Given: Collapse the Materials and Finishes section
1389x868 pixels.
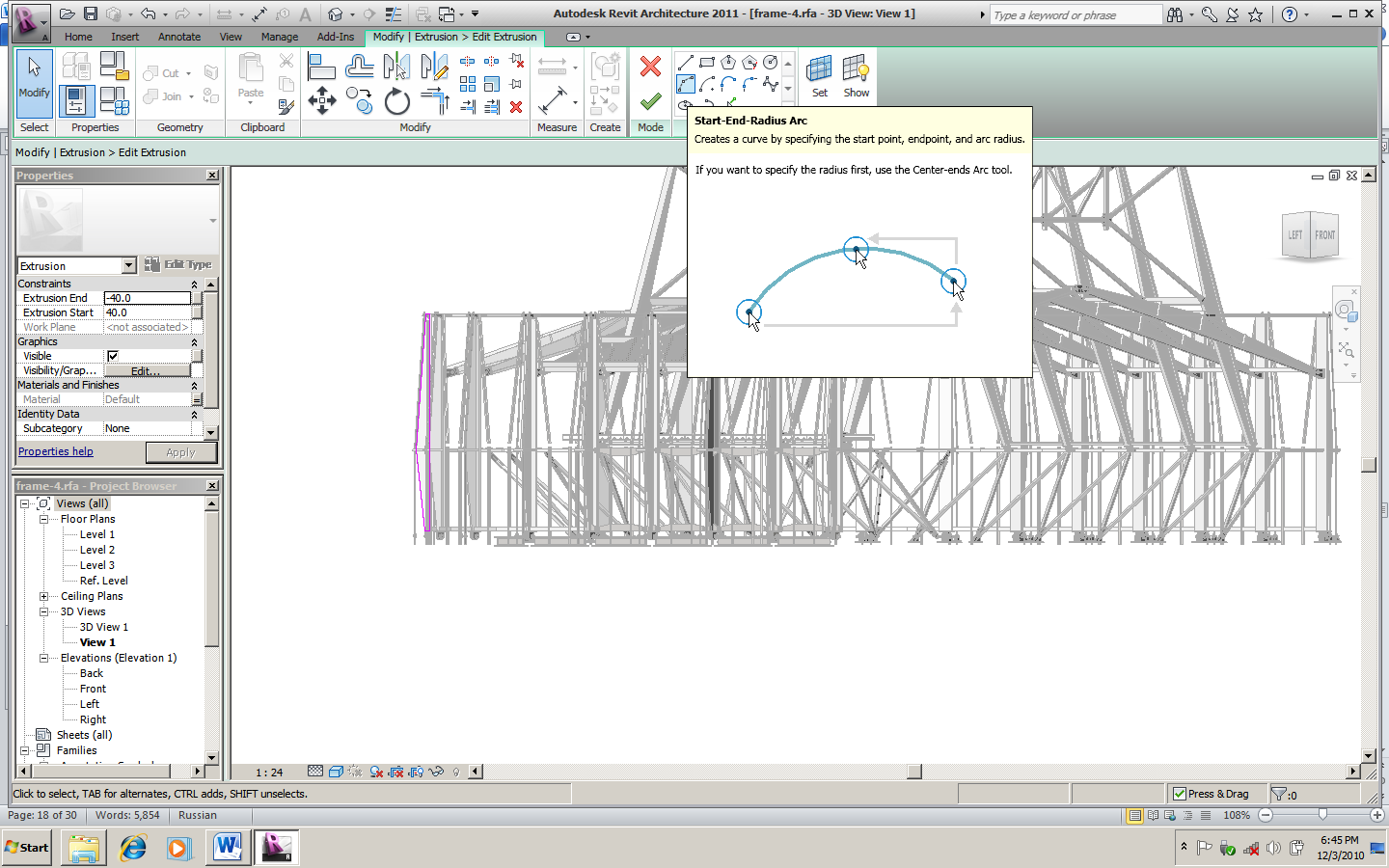Looking at the screenshot, I should click(194, 386).
